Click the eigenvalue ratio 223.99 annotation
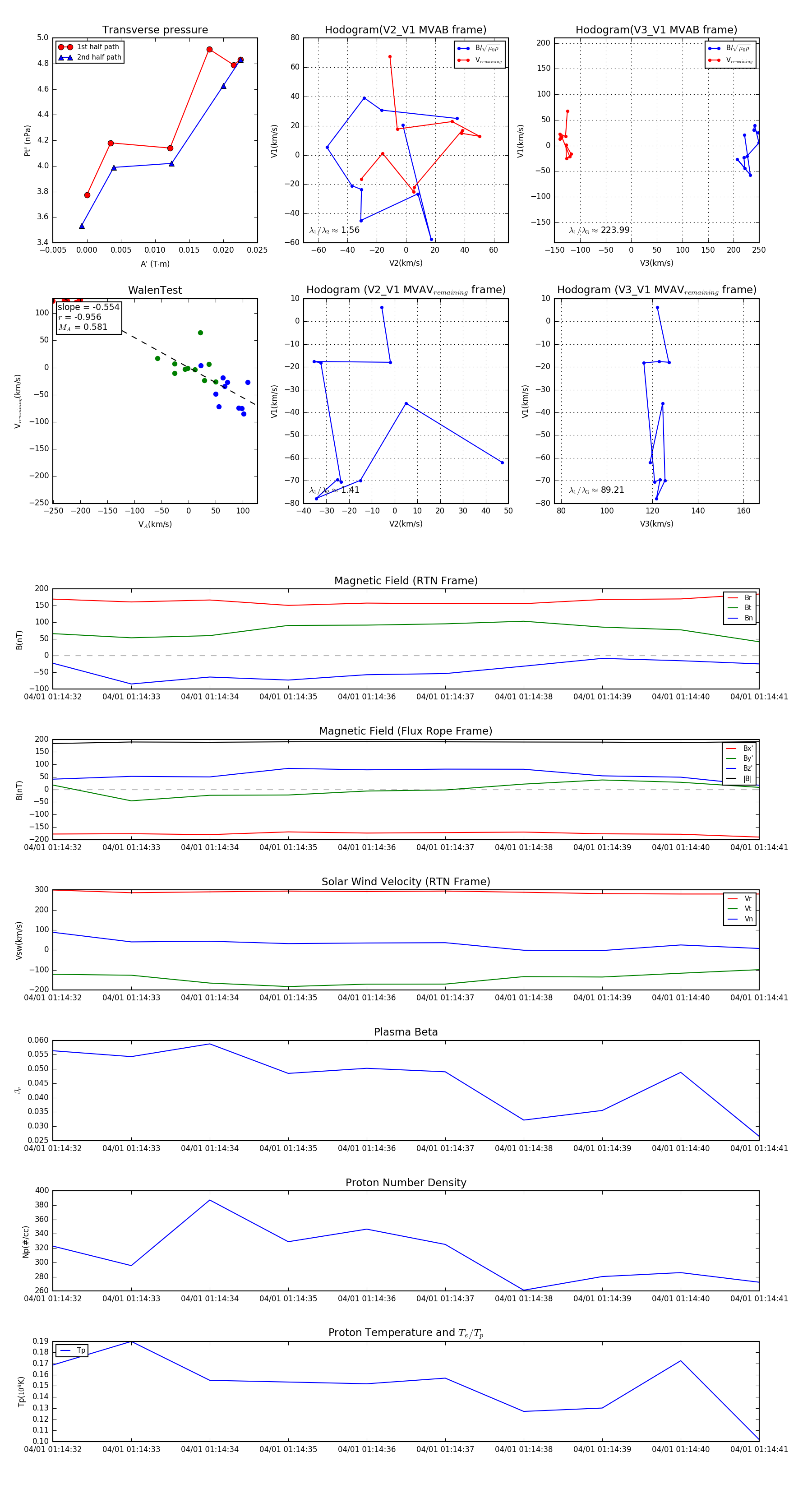The image size is (812, 1489). (600, 230)
